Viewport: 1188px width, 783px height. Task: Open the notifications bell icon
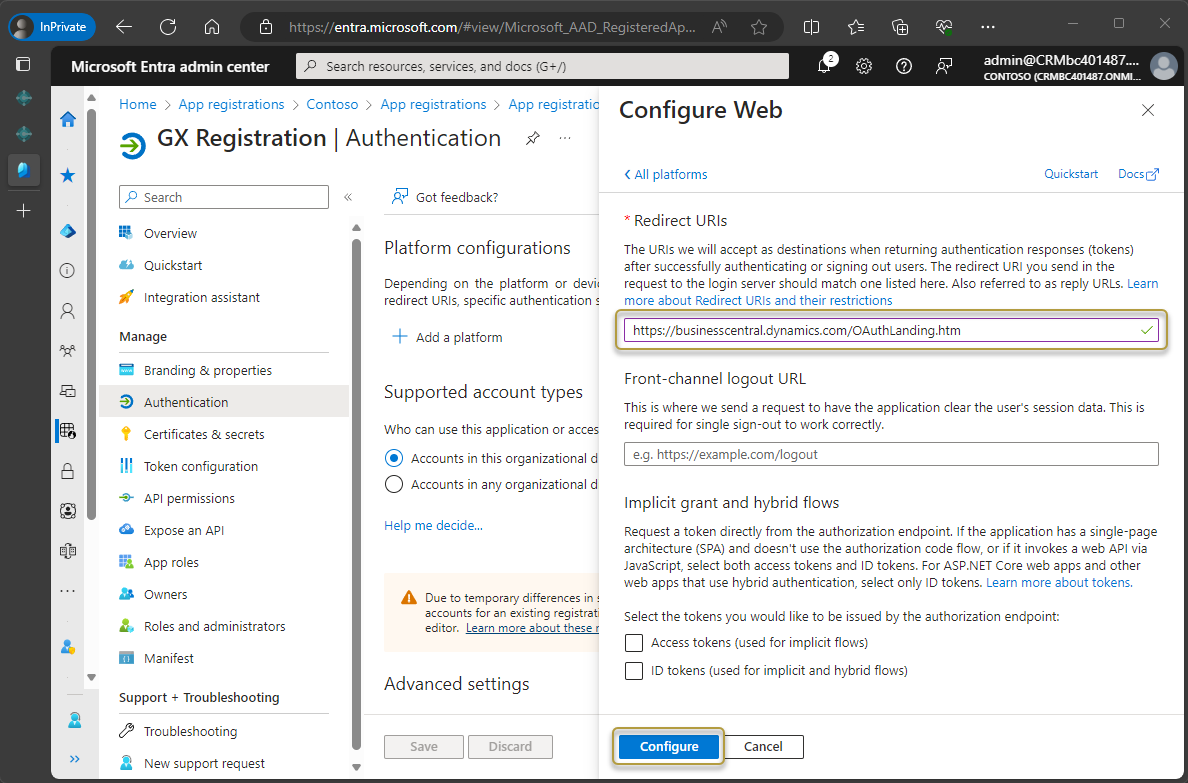[x=824, y=66]
